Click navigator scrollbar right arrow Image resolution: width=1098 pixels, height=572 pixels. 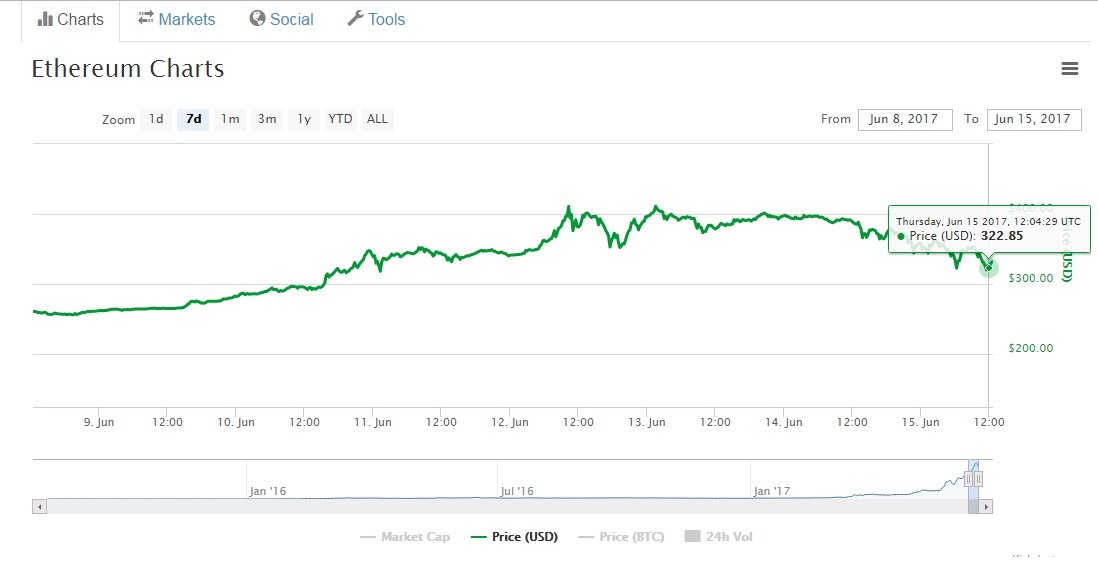986,507
